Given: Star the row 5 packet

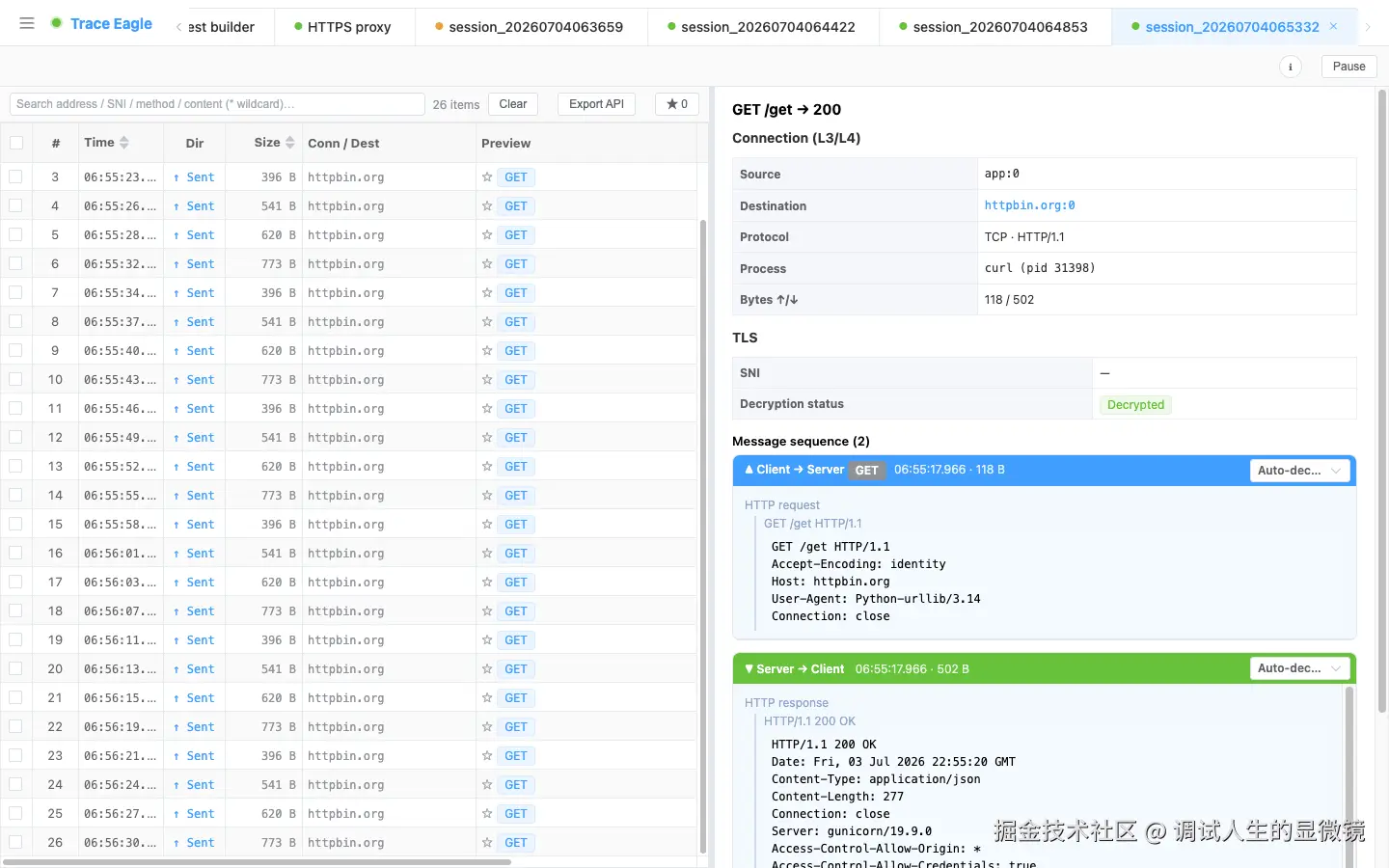Looking at the screenshot, I should (487, 235).
